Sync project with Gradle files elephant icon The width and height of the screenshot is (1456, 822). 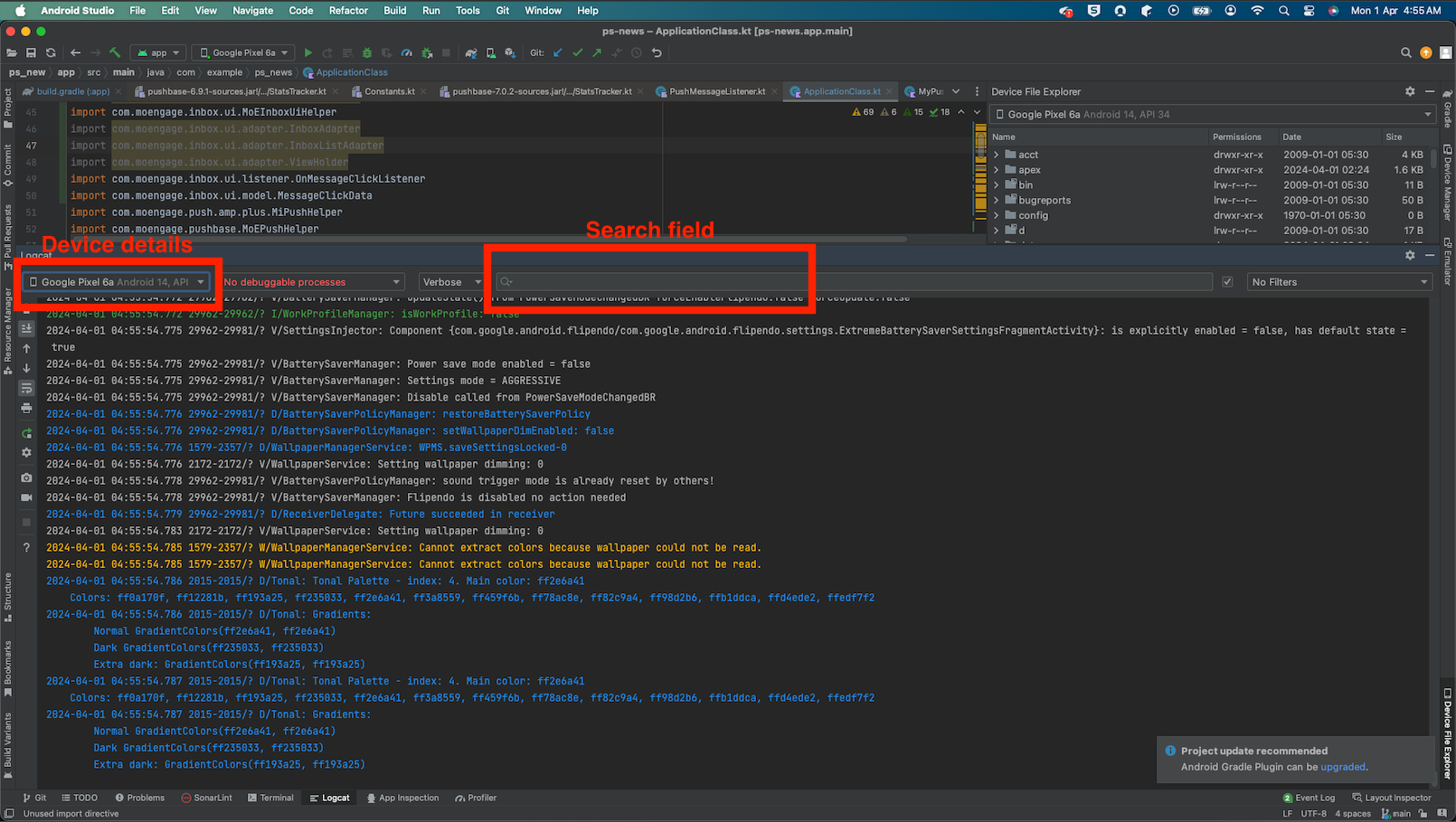[471, 52]
